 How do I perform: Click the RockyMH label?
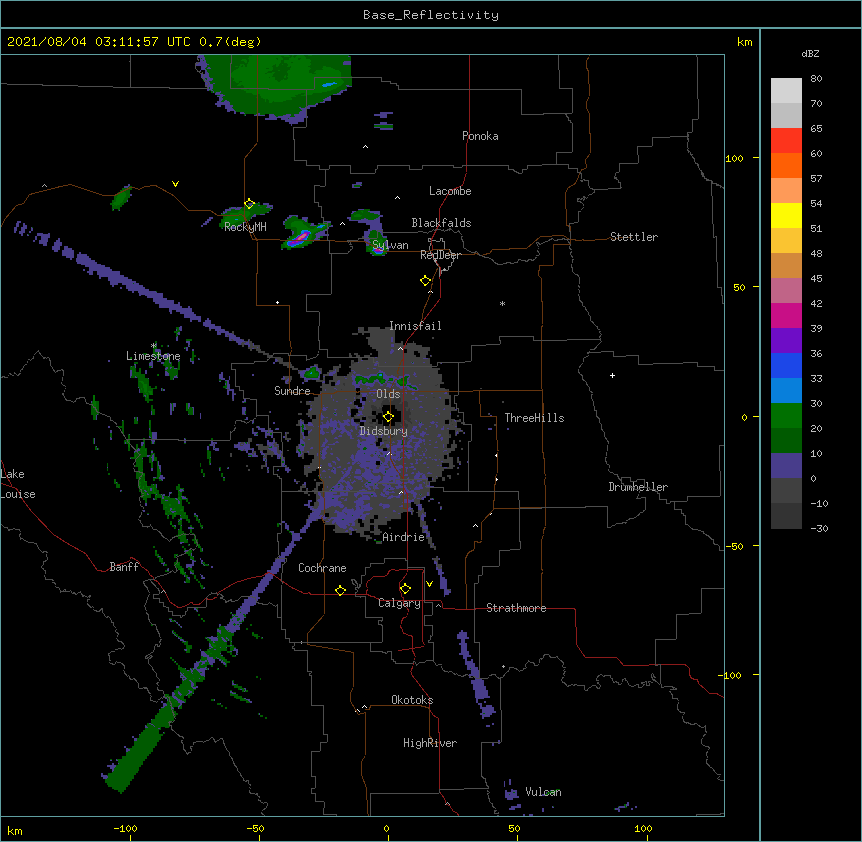[245, 227]
